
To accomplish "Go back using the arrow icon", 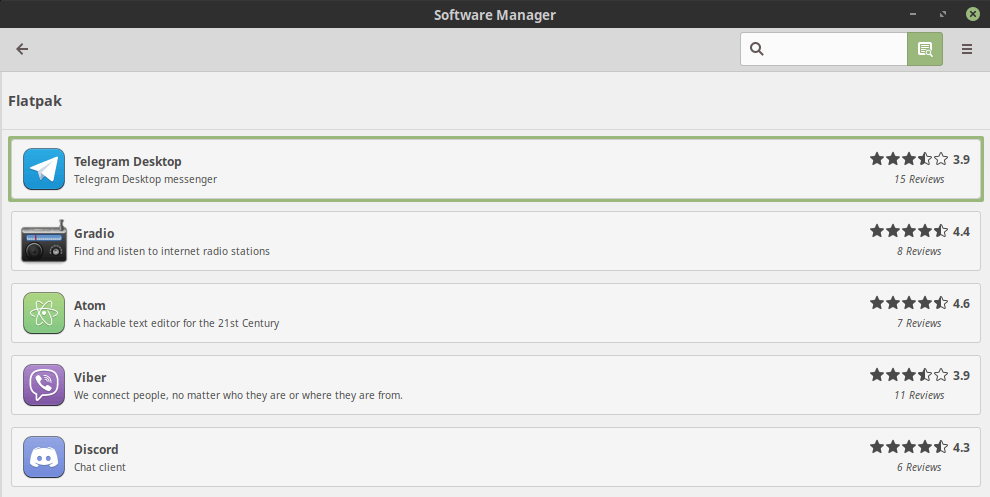I will click(x=22, y=49).
